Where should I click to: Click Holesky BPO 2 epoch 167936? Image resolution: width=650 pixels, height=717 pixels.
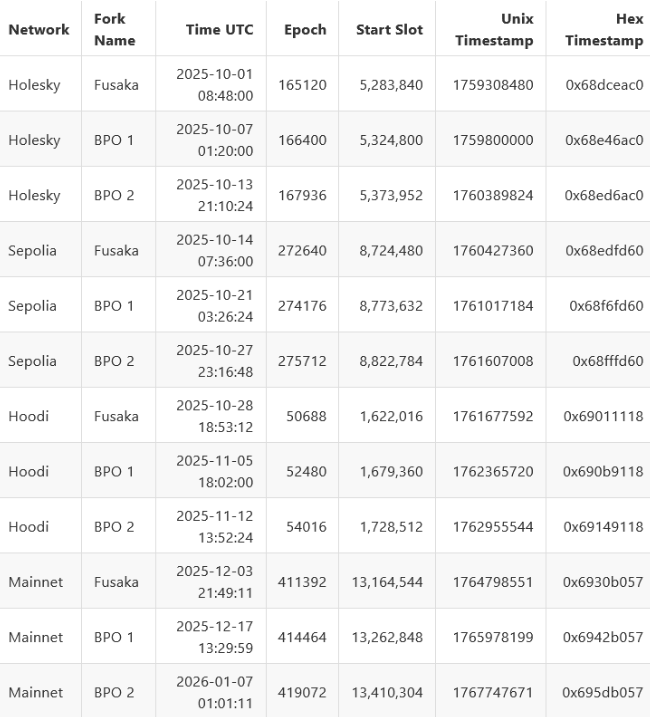pyautogui.click(x=302, y=195)
